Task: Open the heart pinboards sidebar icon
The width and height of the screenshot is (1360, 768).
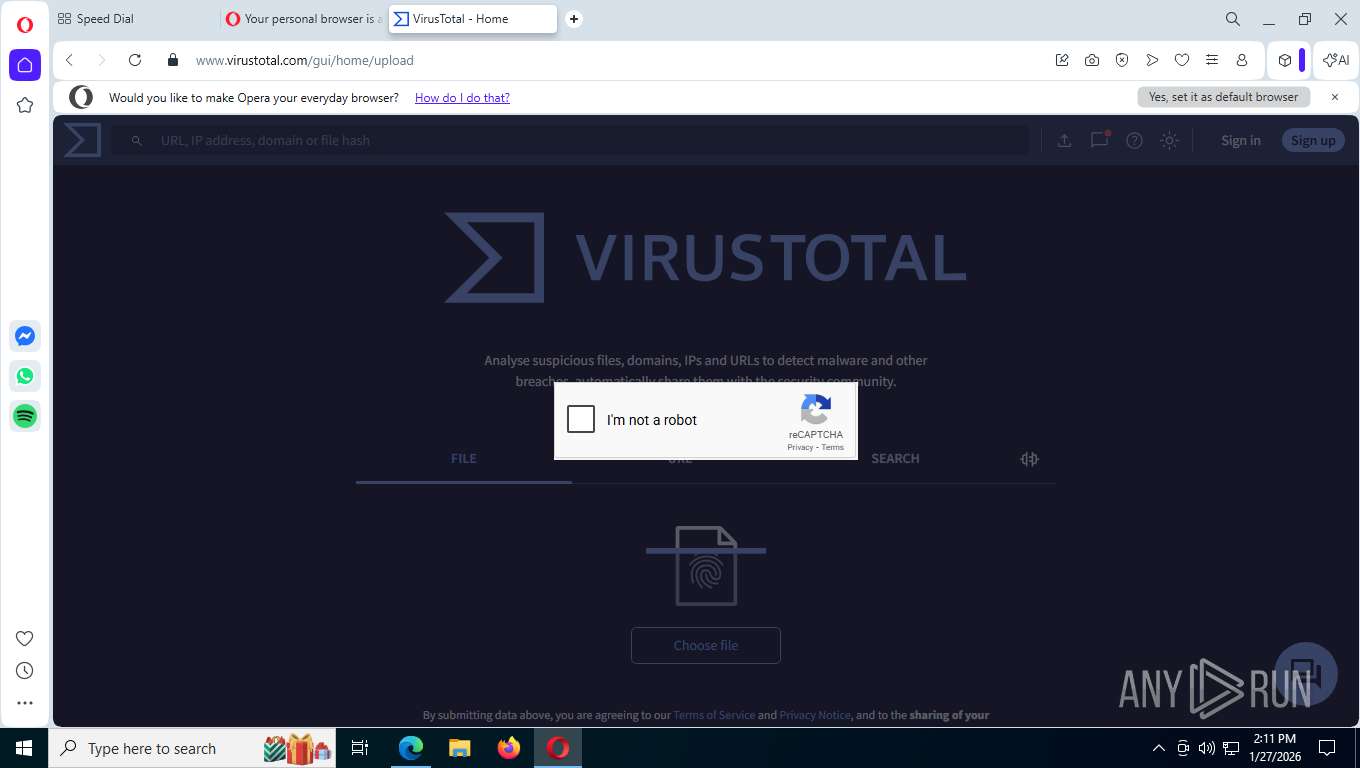Action: click(x=25, y=639)
